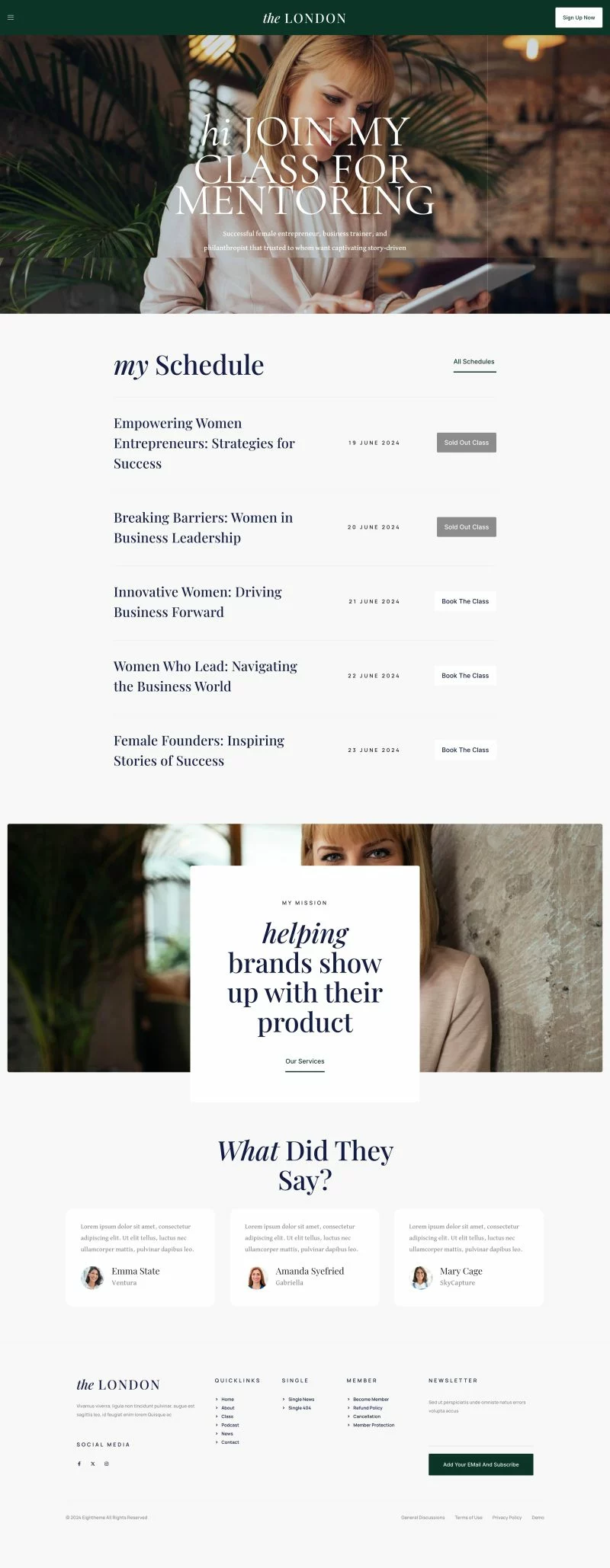Go to Podcast in Quicklinks
Viewport: 610px width, 1568px height.
[230, 1425]
